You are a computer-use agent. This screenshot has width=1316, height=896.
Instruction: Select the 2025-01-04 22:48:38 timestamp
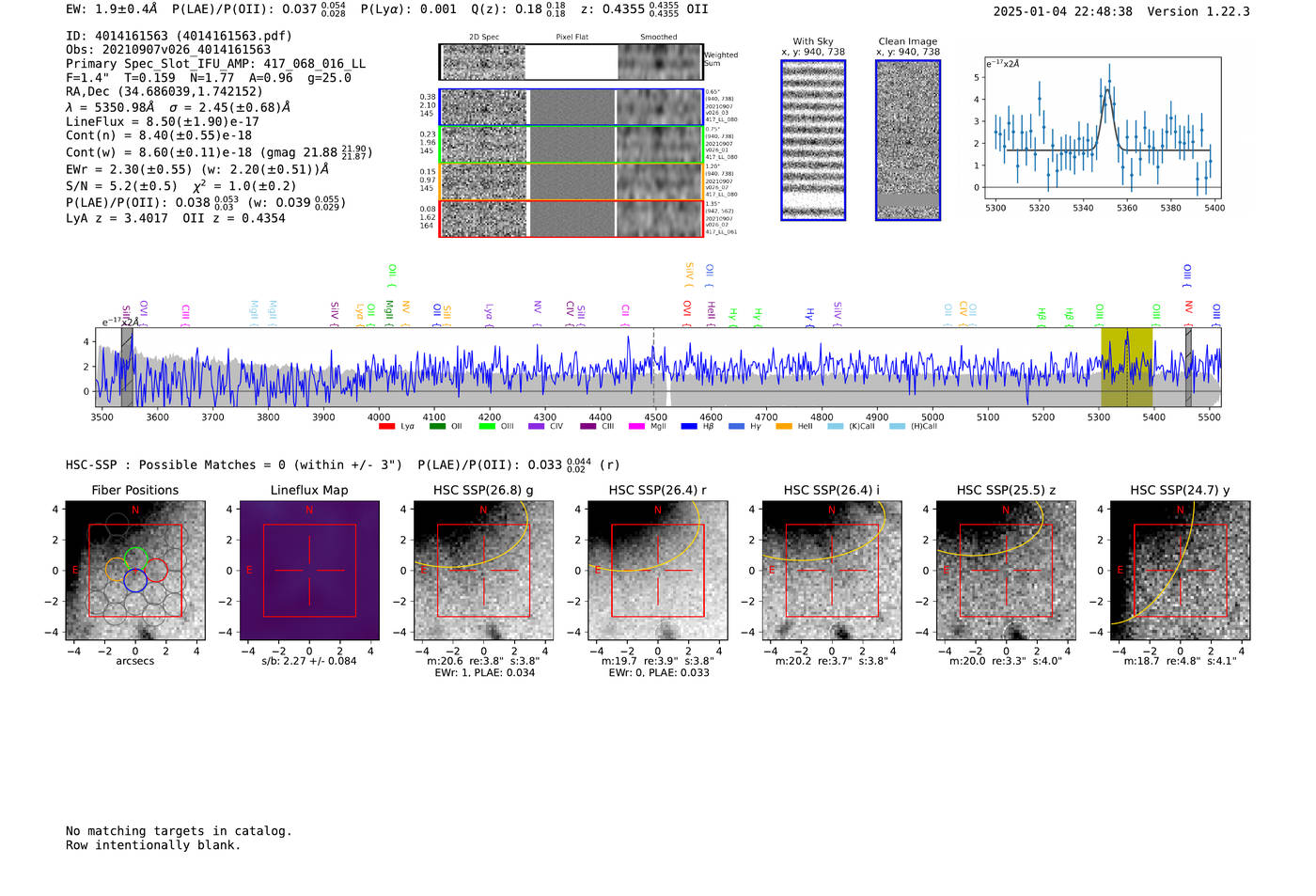pos(1062,11)
